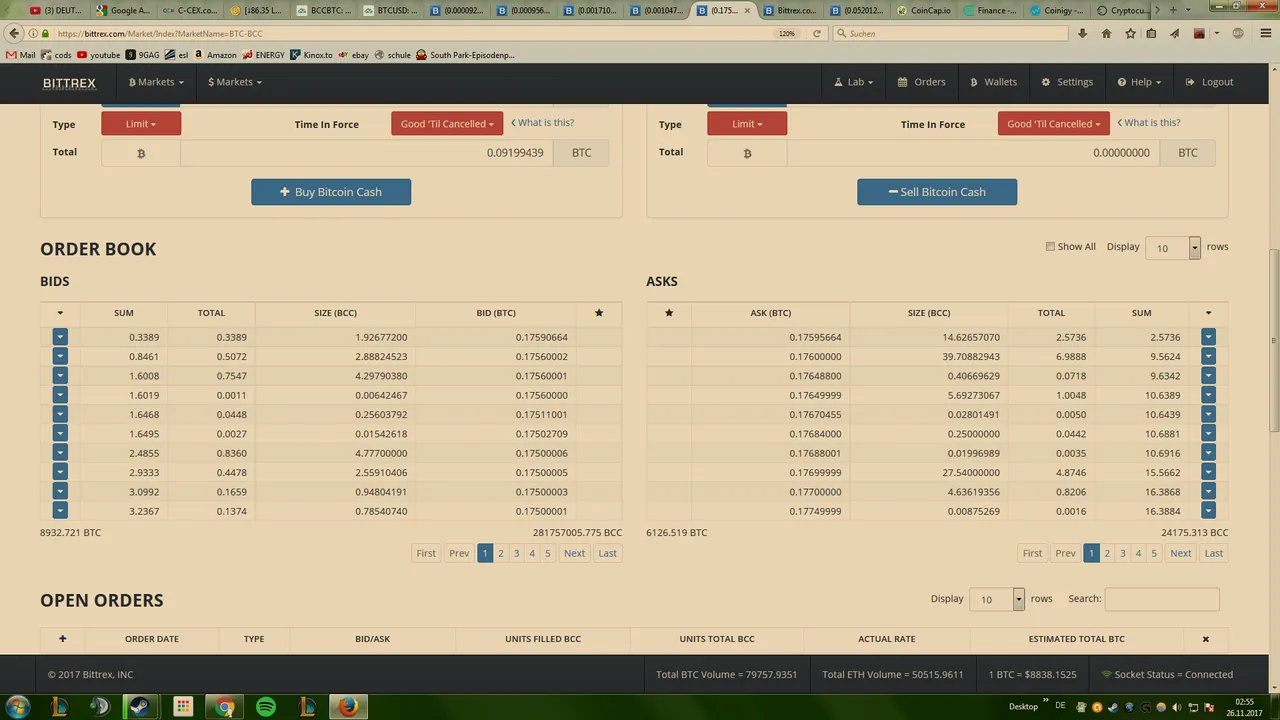
Task: Open action menu for ask 0.17600000
Action: pos(1208,356)
